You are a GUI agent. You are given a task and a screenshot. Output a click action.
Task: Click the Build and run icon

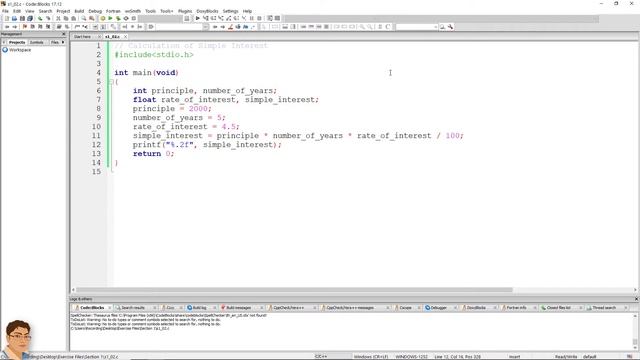tap(118, 18)
